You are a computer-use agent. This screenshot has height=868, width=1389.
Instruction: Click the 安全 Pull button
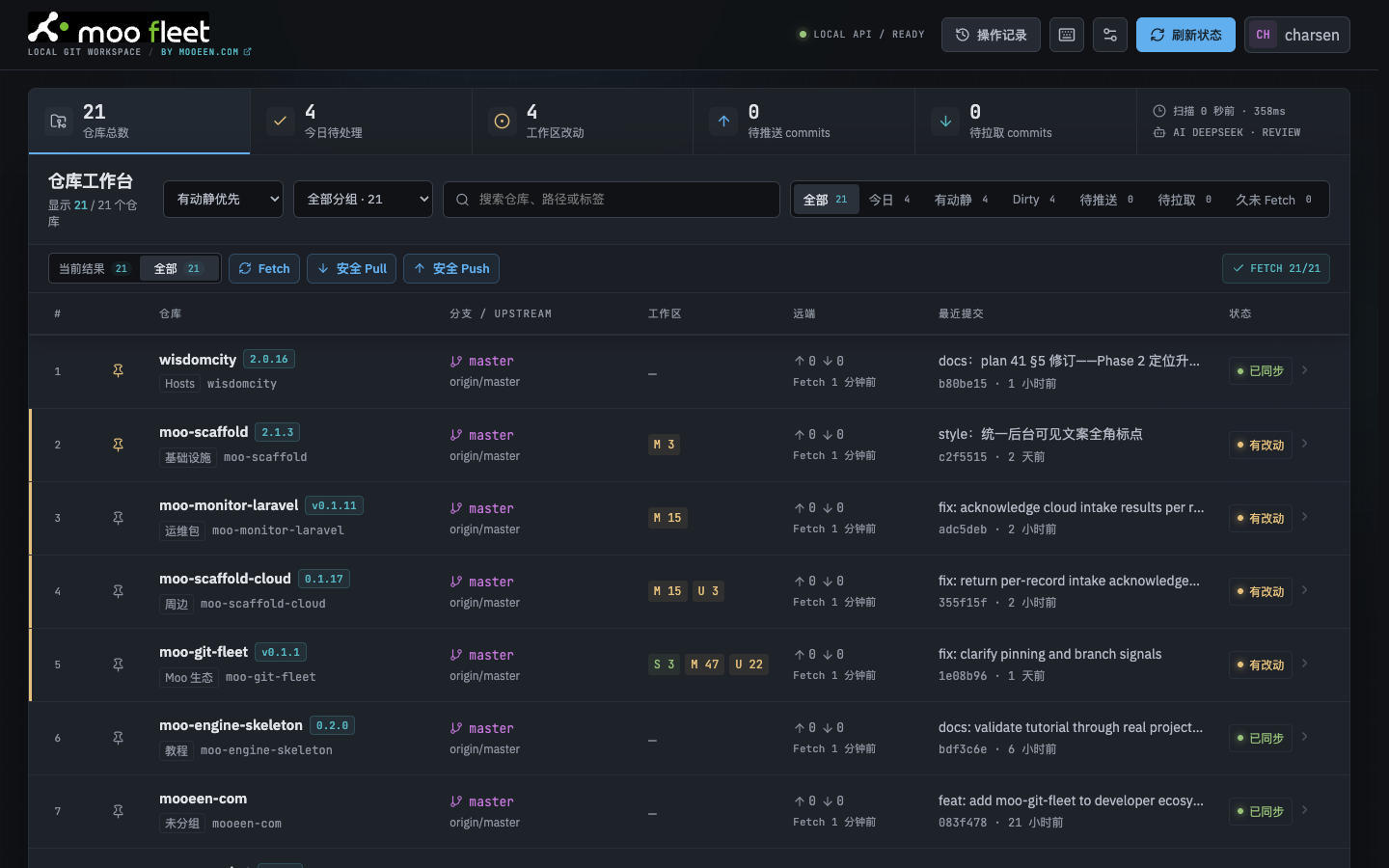click(x=351, y=269)
